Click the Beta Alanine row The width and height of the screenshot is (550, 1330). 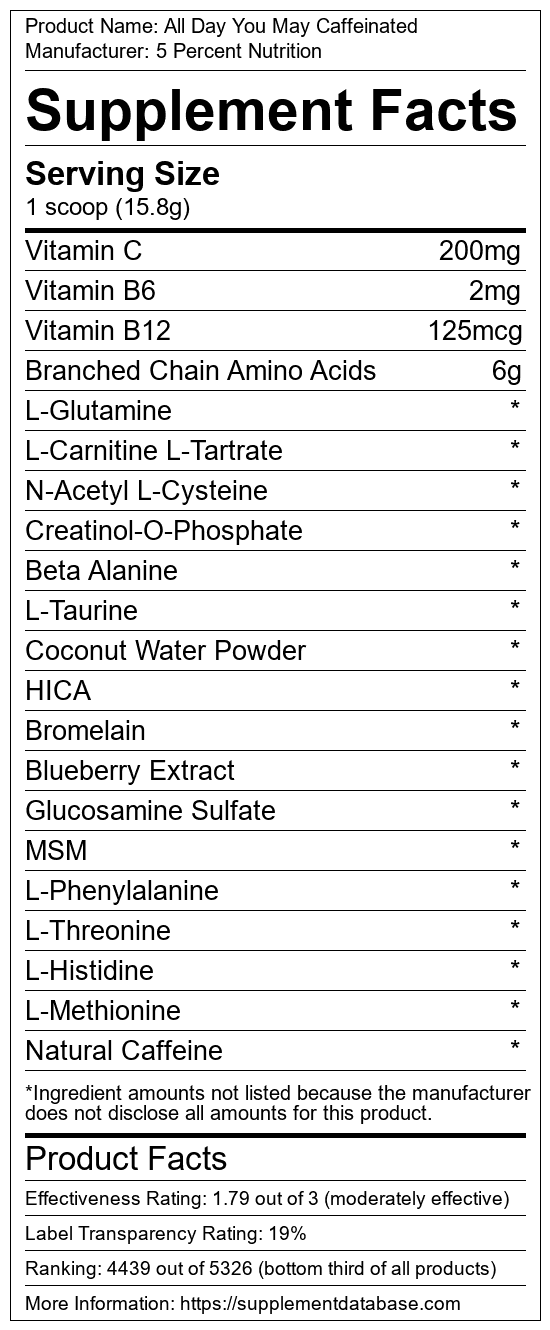(x=275, y=570)
